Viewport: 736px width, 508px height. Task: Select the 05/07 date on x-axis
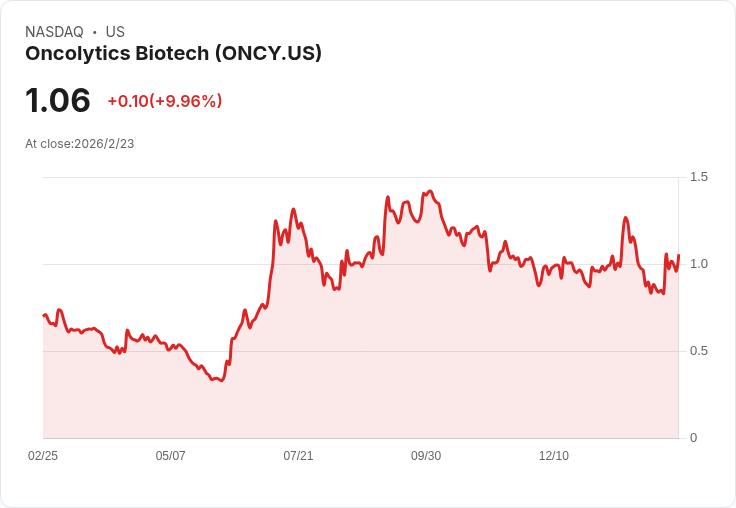click(171, 456)
